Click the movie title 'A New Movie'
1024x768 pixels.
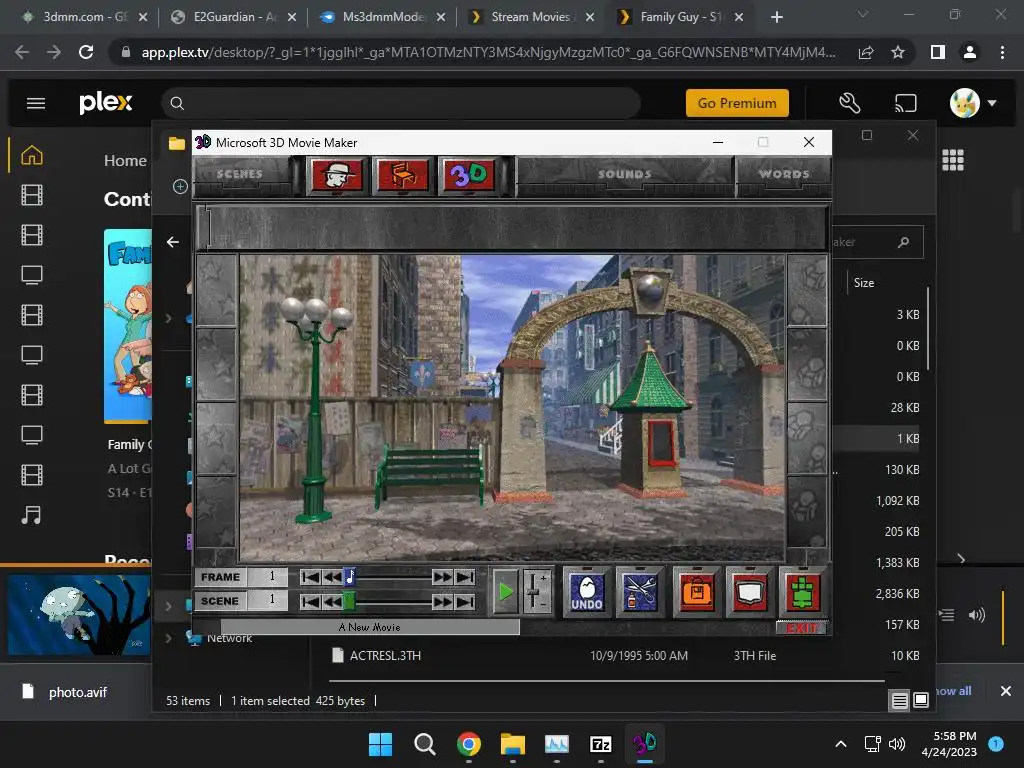coord(369,628)
